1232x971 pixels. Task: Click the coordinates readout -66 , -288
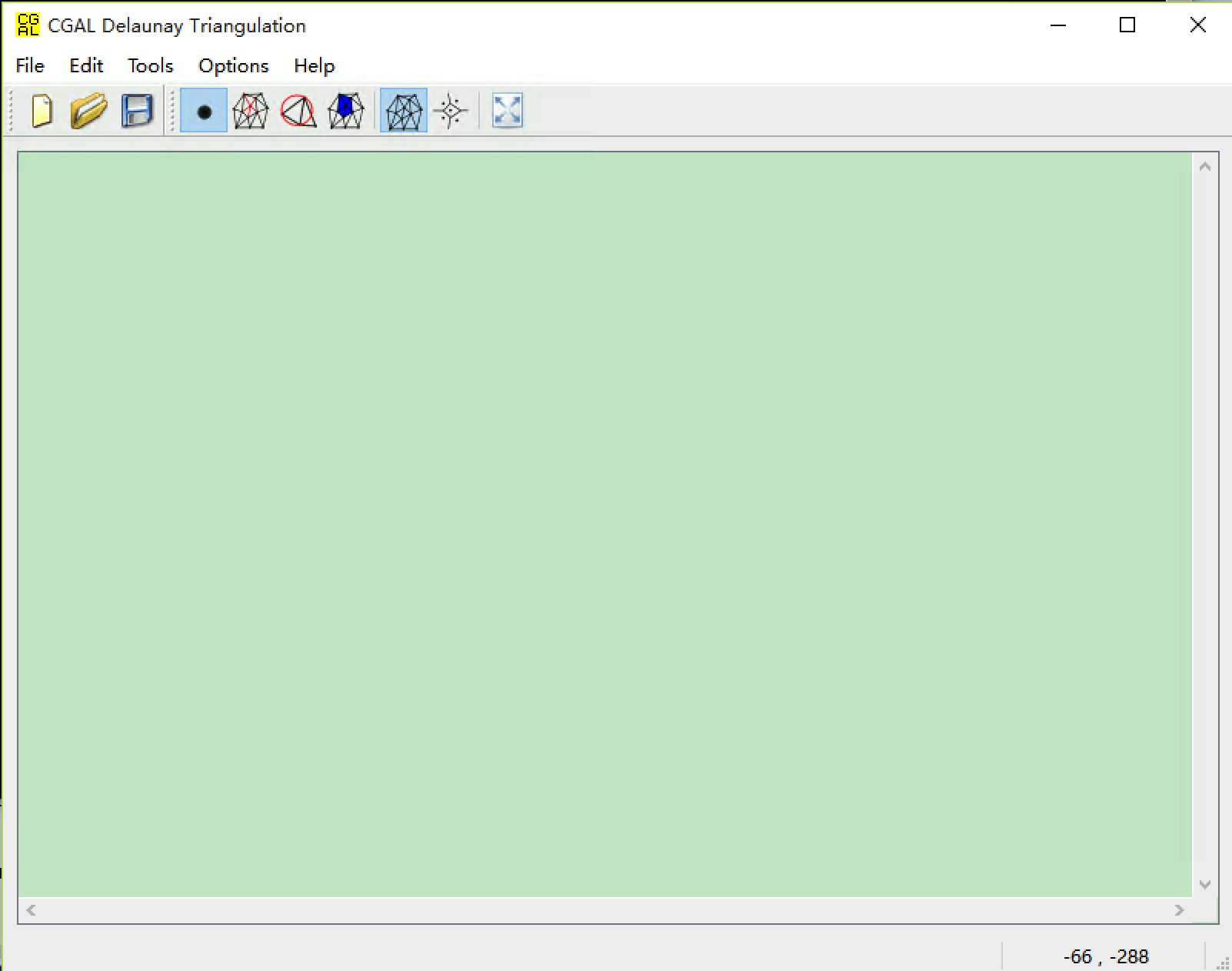pos(1106,956)
